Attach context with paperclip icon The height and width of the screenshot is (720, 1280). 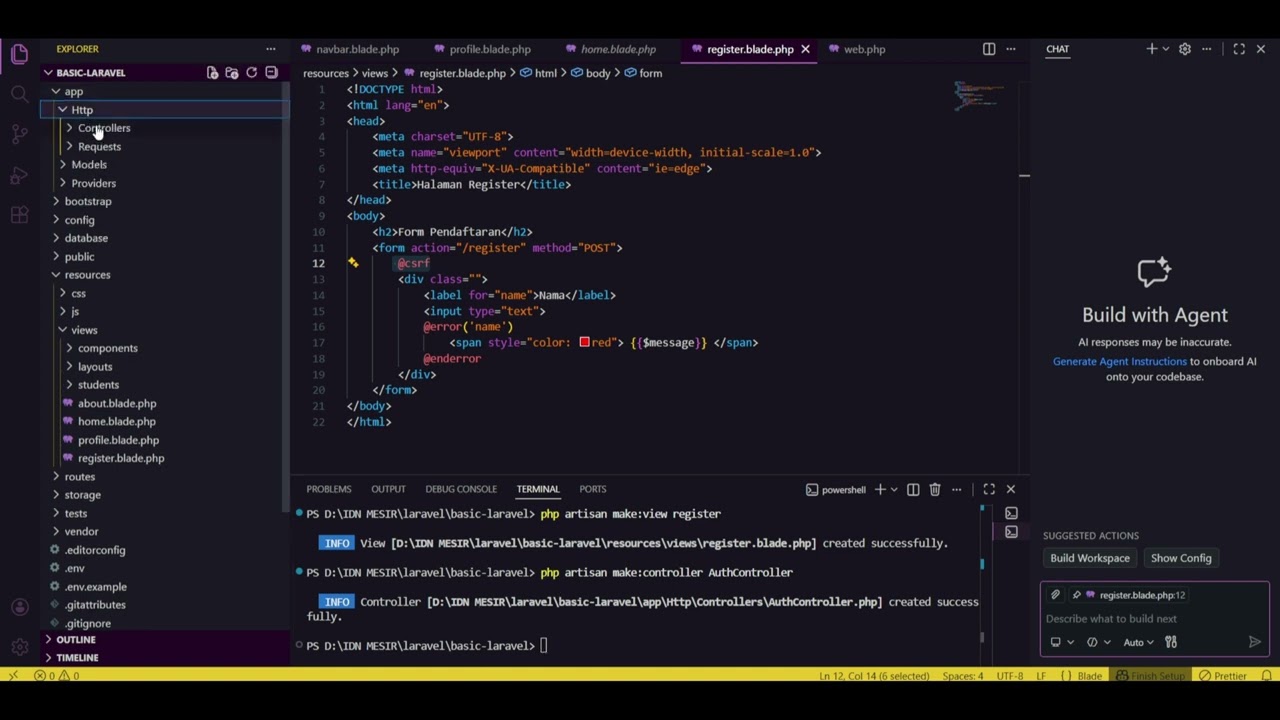point(1055,595)
